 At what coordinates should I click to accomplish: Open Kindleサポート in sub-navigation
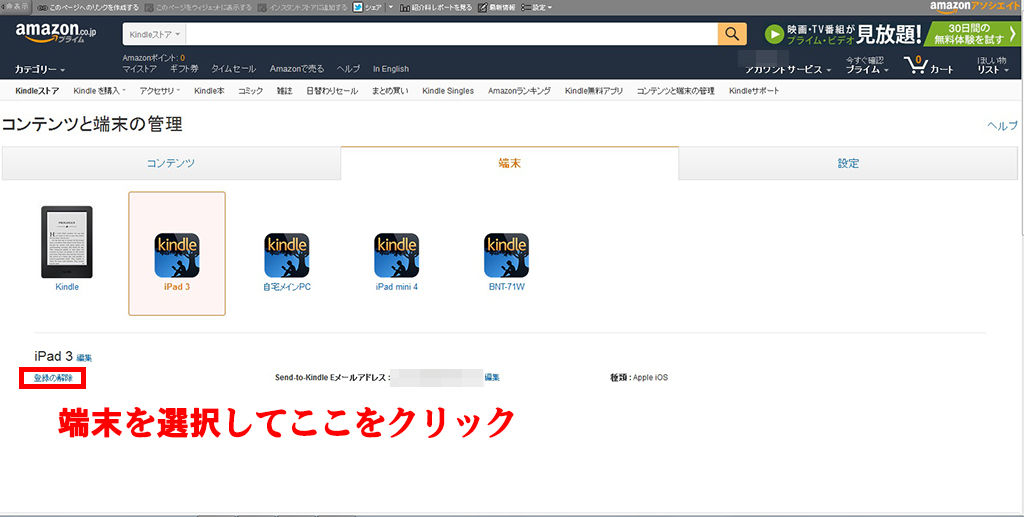[754, 91]
